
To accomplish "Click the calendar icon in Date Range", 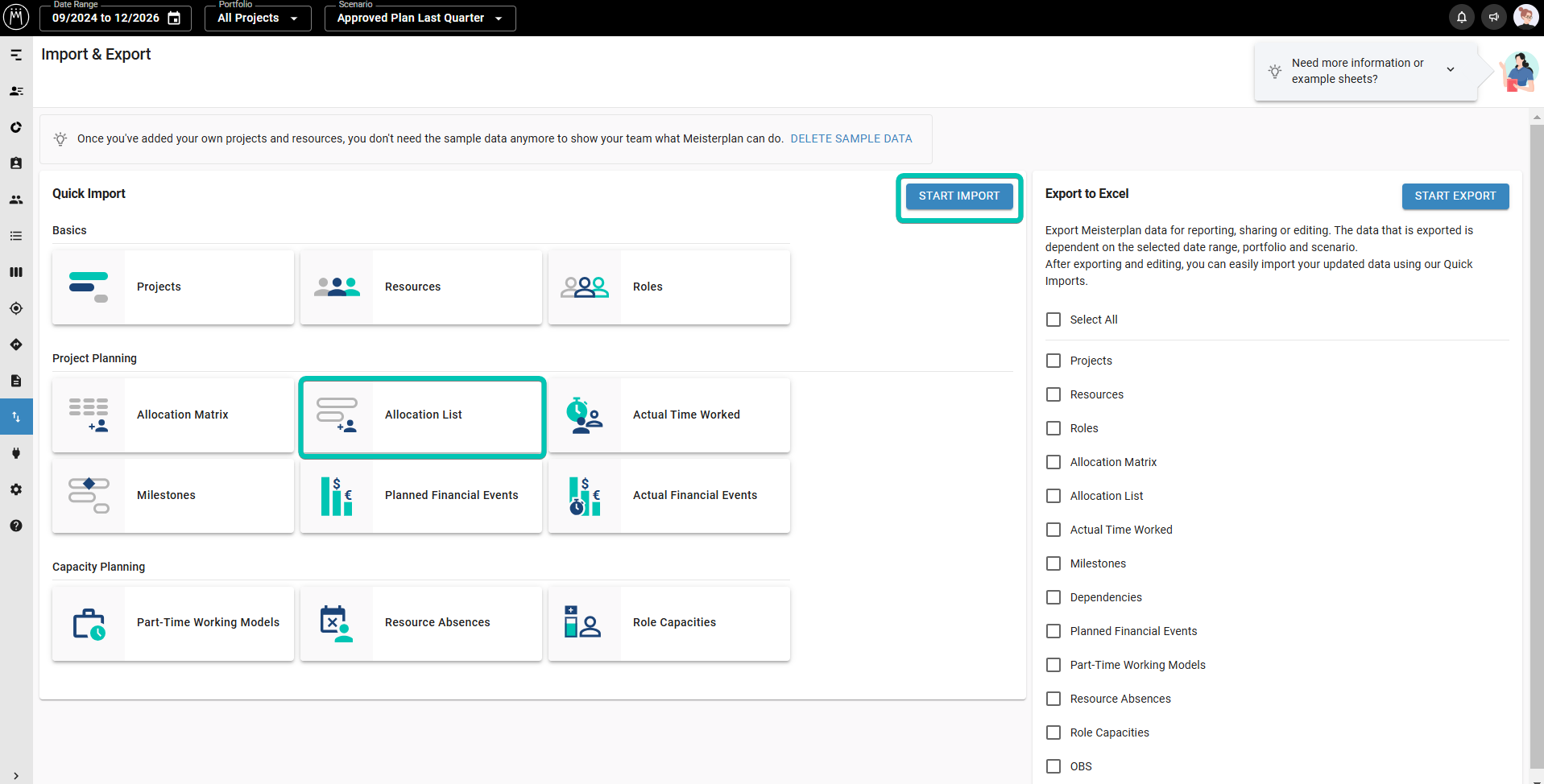I will pyautogui.click(x=174, y=18).
